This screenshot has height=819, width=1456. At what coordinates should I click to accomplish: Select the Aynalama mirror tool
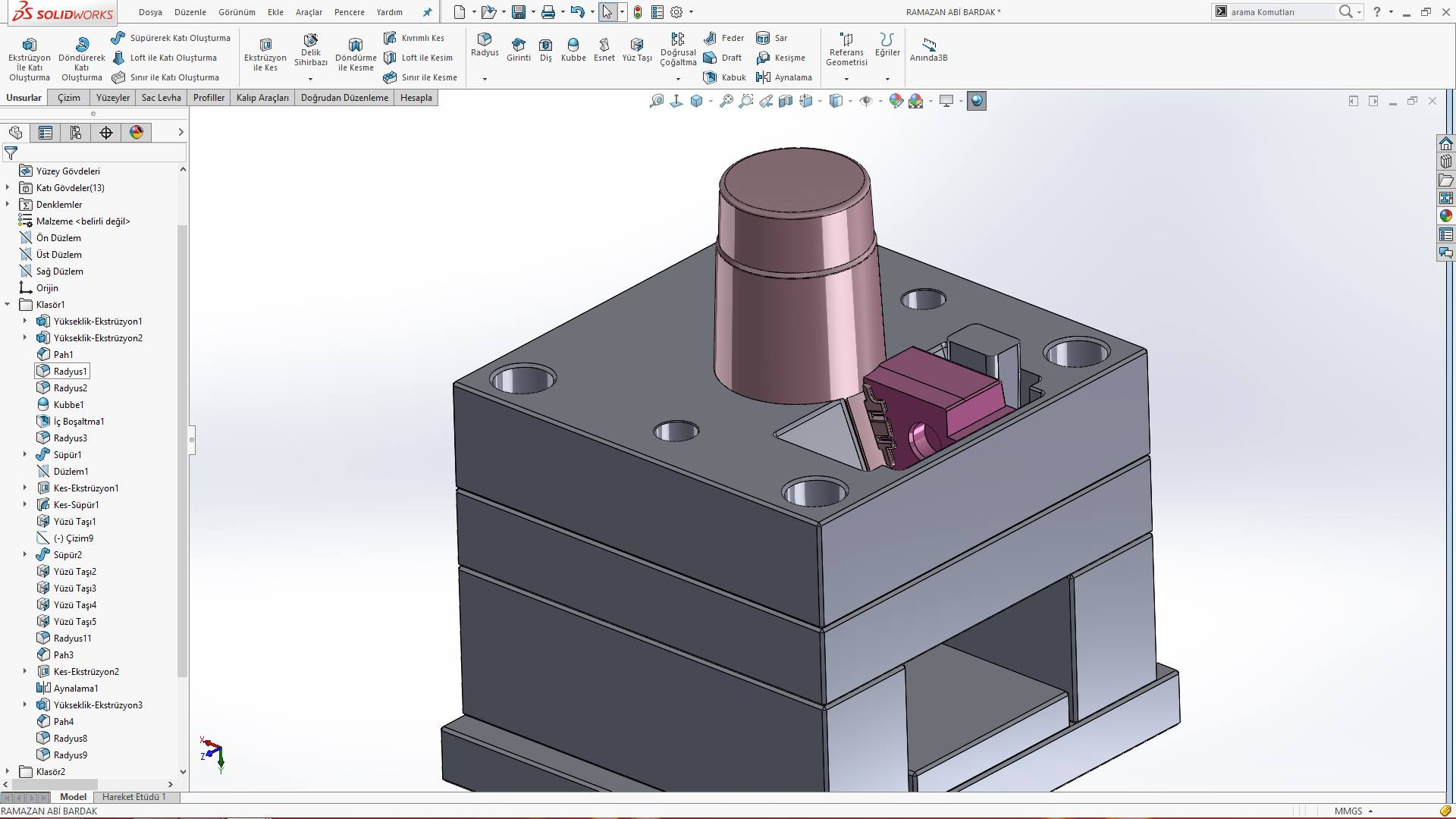coord(784,77)
